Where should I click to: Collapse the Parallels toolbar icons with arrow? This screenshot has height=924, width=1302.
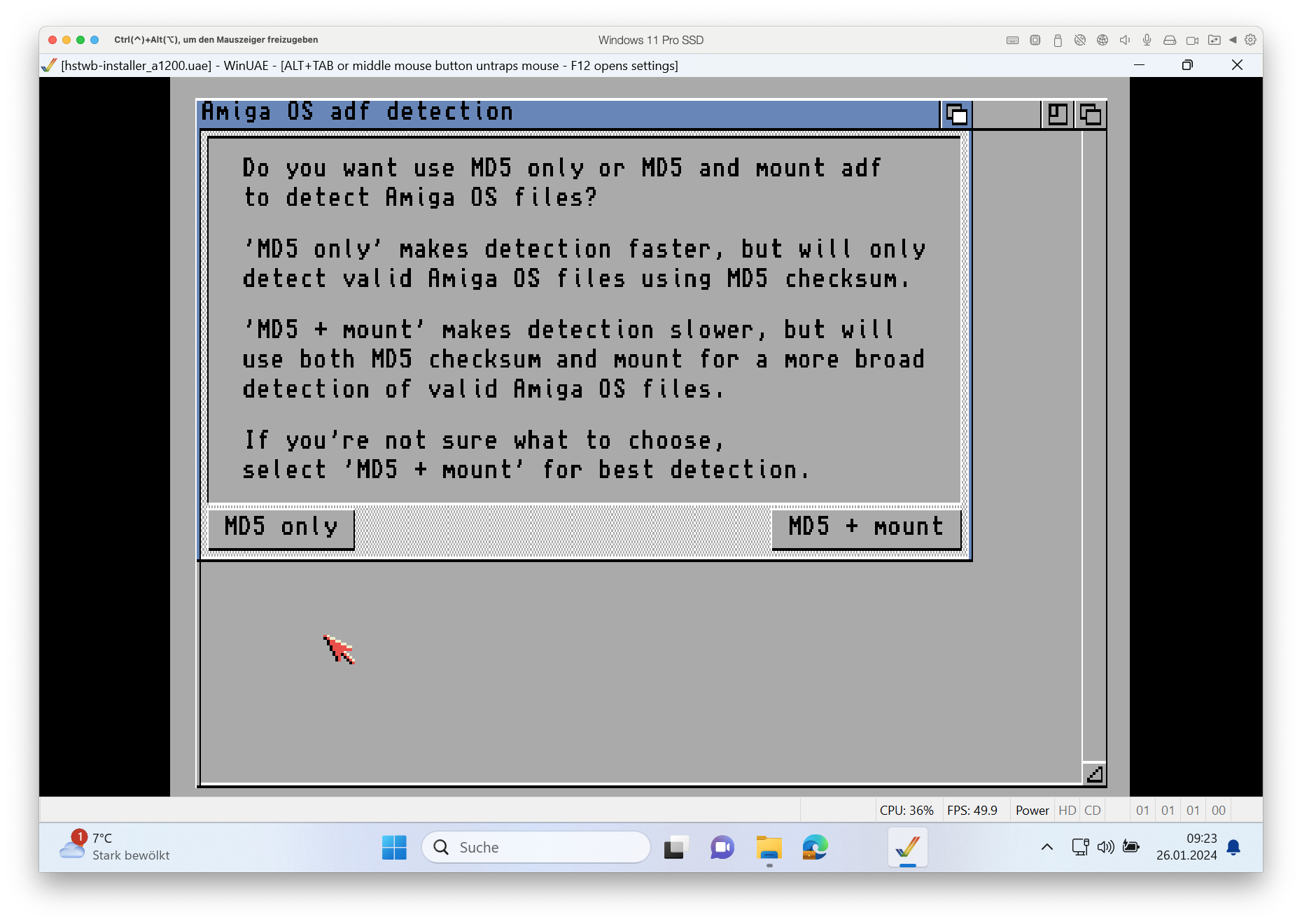[1233, 40]
